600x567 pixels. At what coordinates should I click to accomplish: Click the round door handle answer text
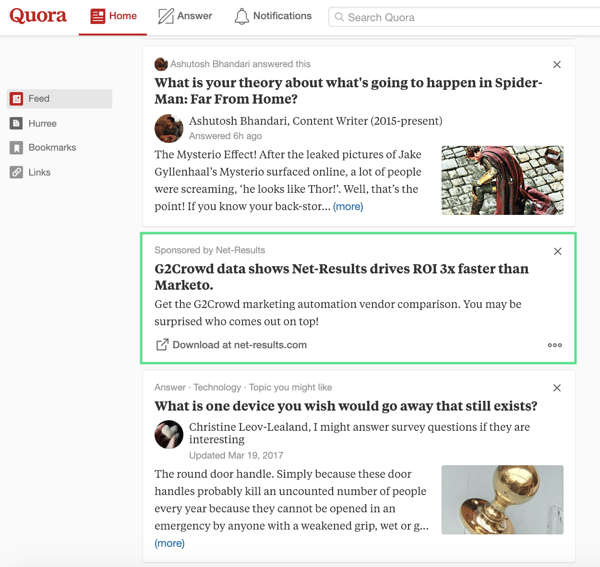pyautogui.click(x=292, y=500)
